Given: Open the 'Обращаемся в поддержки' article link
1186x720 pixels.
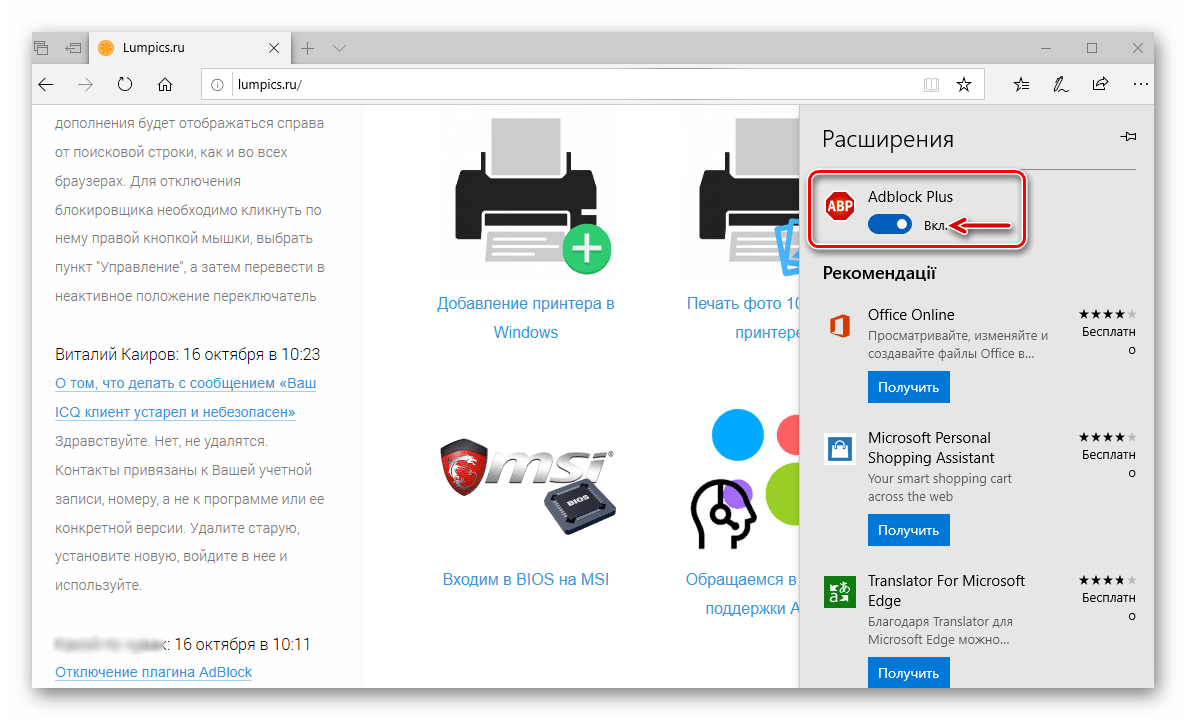Looking at the screenshot, I should click(743, 594).
